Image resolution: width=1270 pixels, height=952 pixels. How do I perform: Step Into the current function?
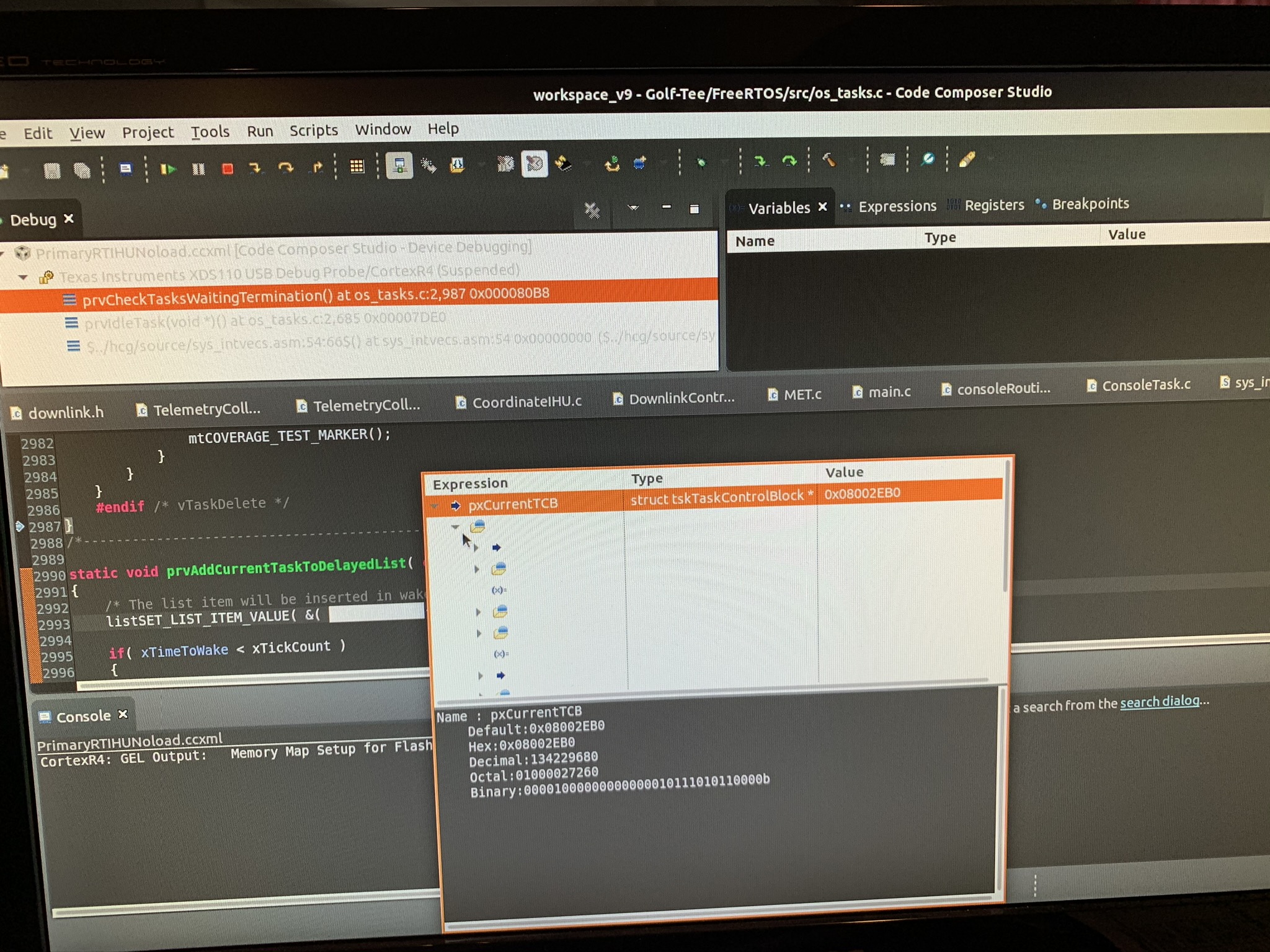coord(256,169)
